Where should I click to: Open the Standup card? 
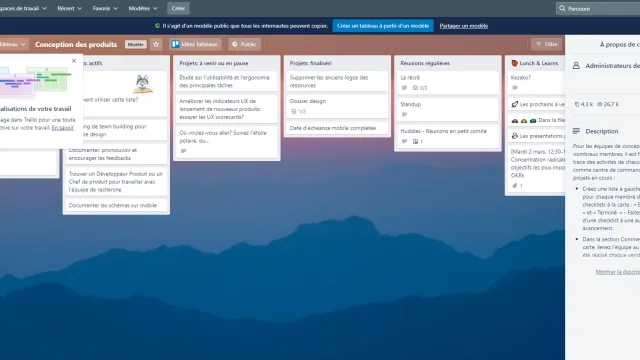(447, 109)
